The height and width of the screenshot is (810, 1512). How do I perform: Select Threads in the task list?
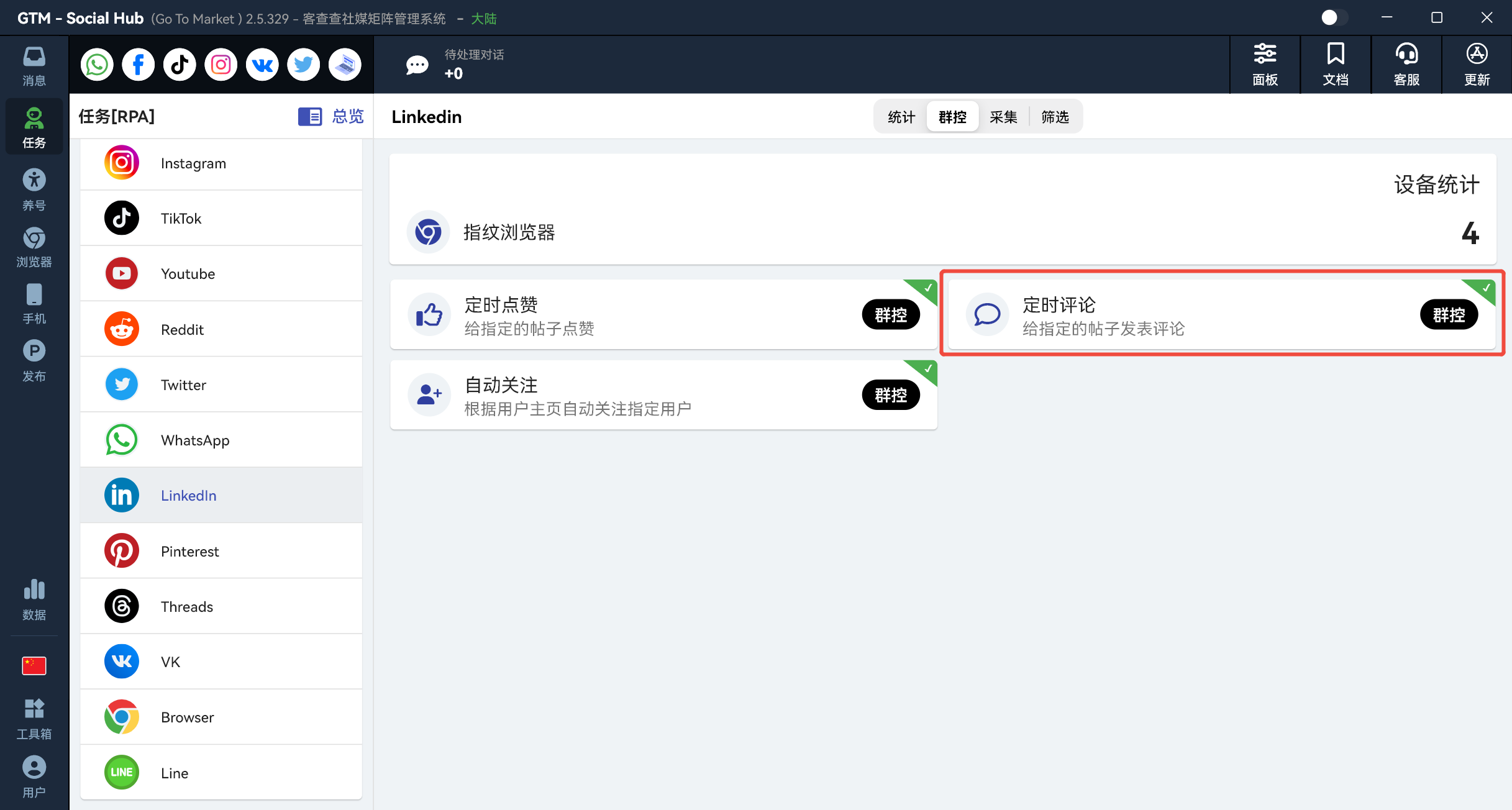click(221, 606)
